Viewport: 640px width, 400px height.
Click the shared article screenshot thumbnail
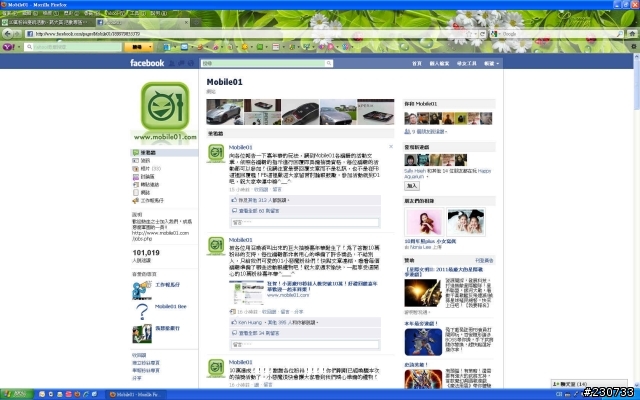click(x=246, y=293)
